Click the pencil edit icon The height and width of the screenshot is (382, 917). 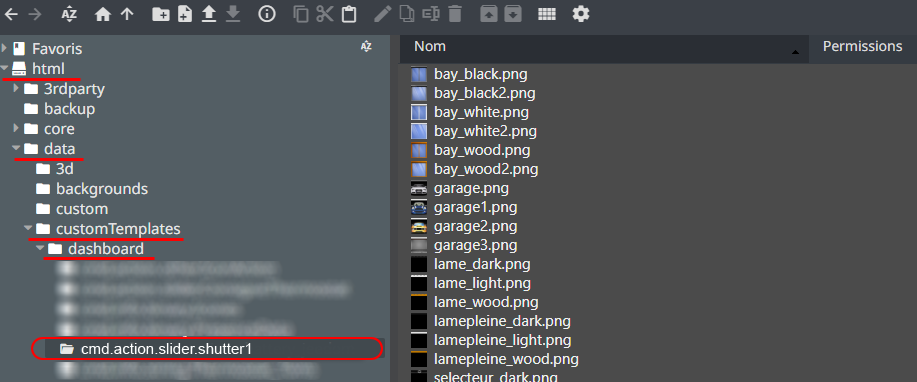382,14
